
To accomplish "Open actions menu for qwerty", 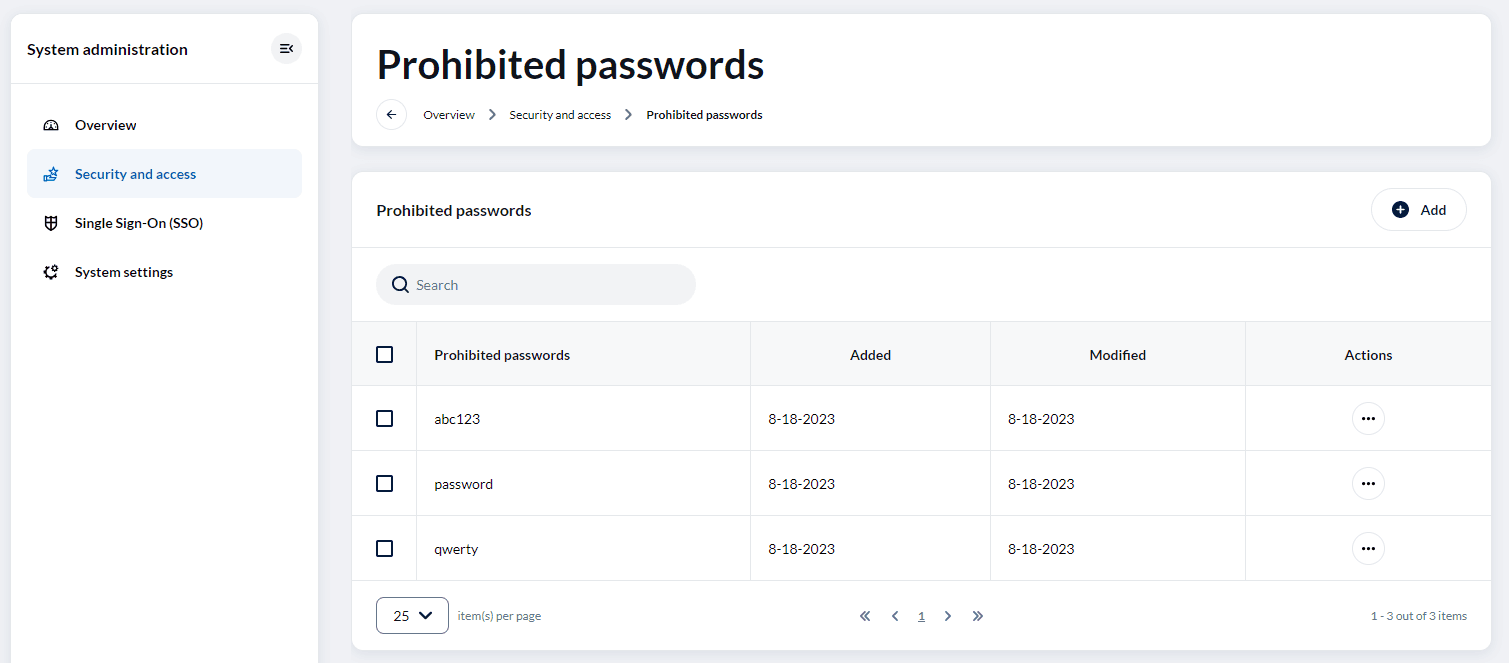I will tap(1368, 549).
